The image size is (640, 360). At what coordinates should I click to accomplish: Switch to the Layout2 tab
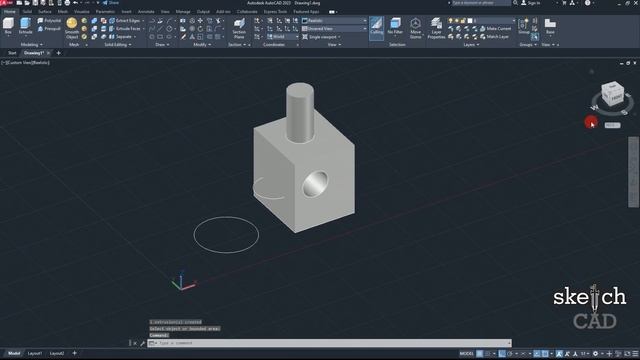pos(57,353)
